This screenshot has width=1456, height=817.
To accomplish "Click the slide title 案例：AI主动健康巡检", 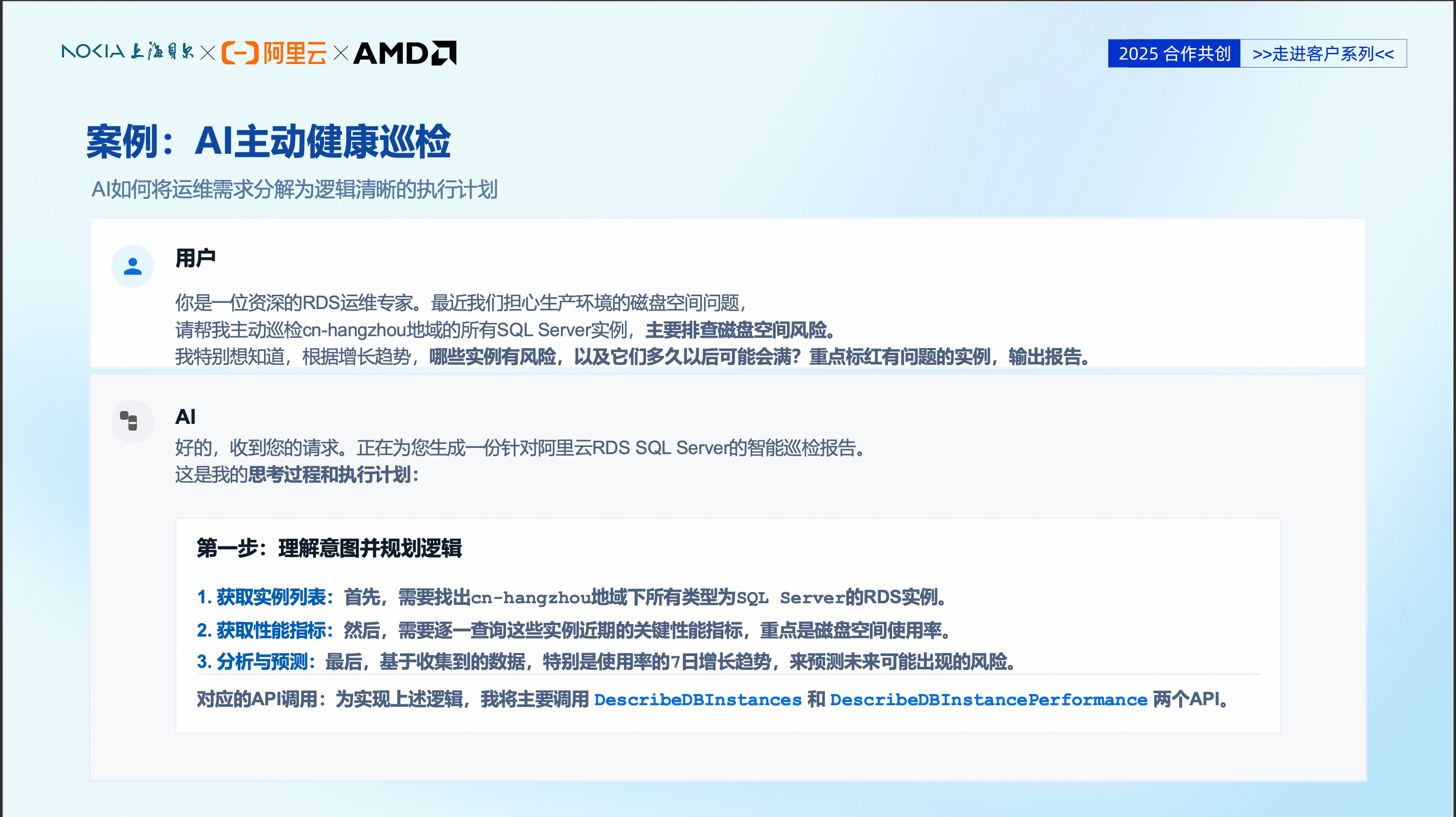I will (x=269, y=141).
